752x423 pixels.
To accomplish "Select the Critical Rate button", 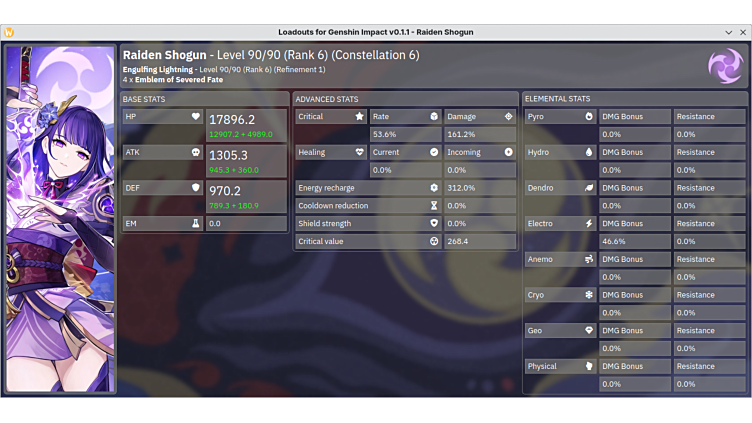I will (406, 117).
